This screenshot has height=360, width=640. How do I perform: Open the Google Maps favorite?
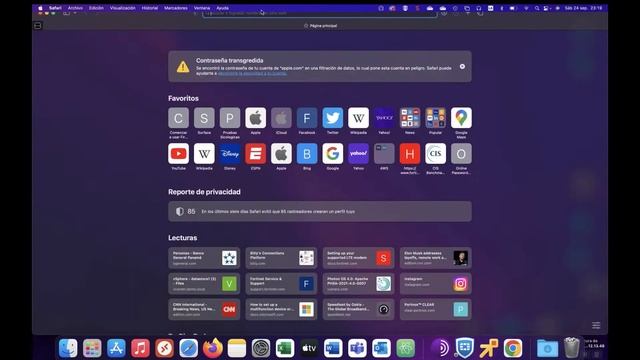click(x=461, y=118)
